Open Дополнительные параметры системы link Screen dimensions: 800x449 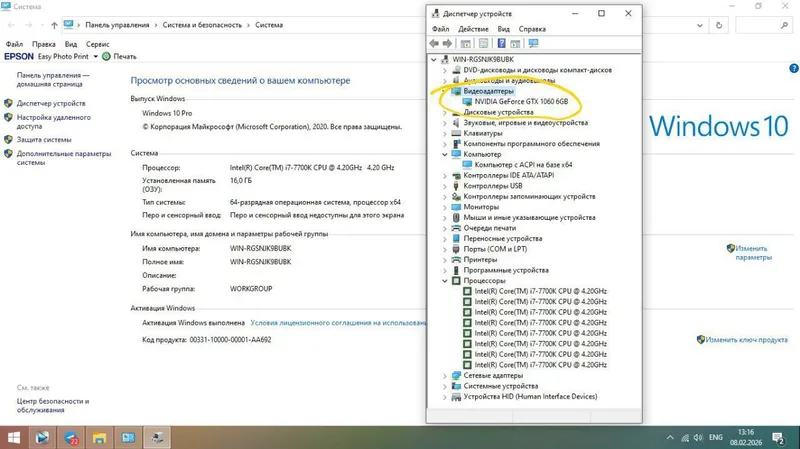point(64,158)
